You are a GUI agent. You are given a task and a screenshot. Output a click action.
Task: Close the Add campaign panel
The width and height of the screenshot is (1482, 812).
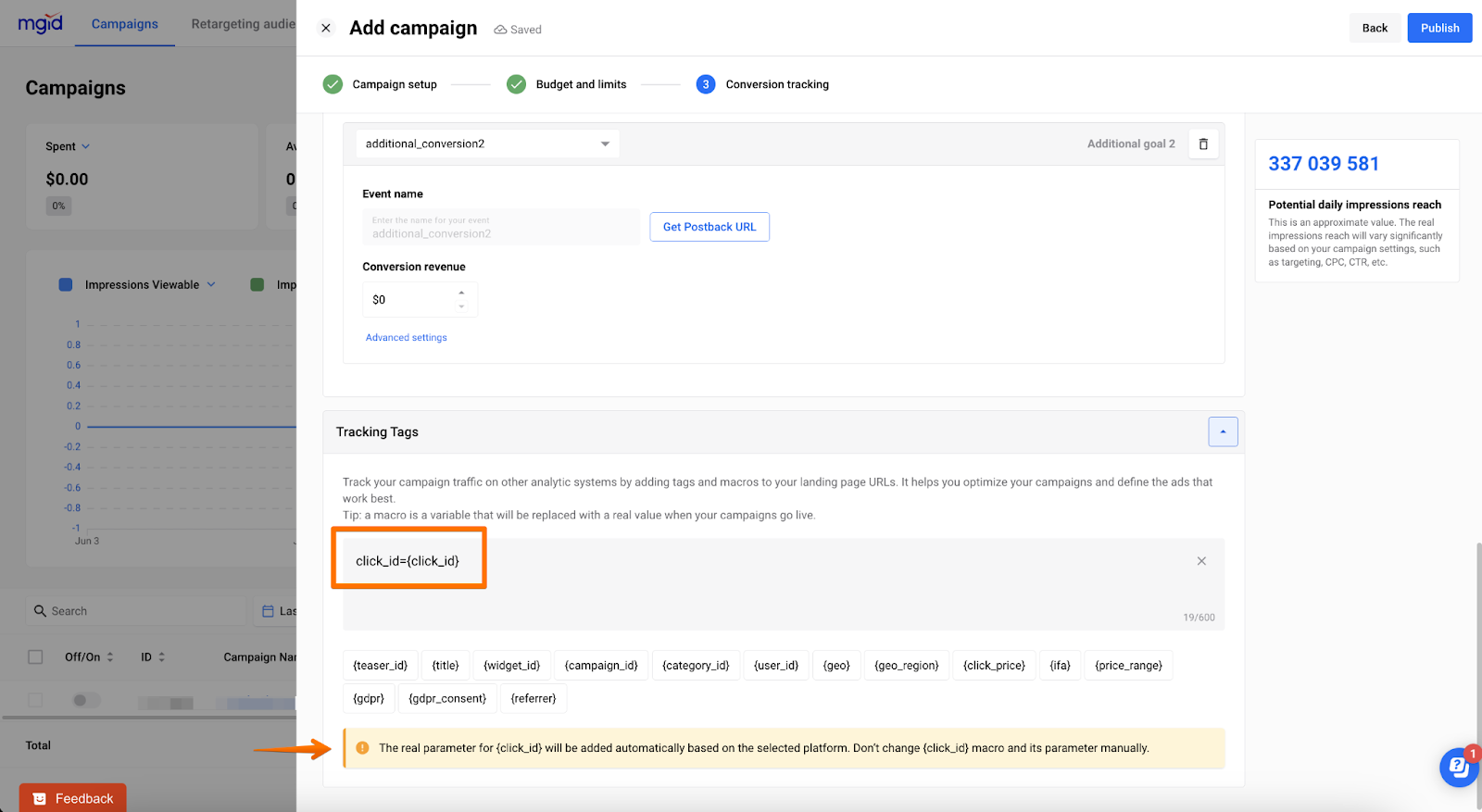pos(326,28)
